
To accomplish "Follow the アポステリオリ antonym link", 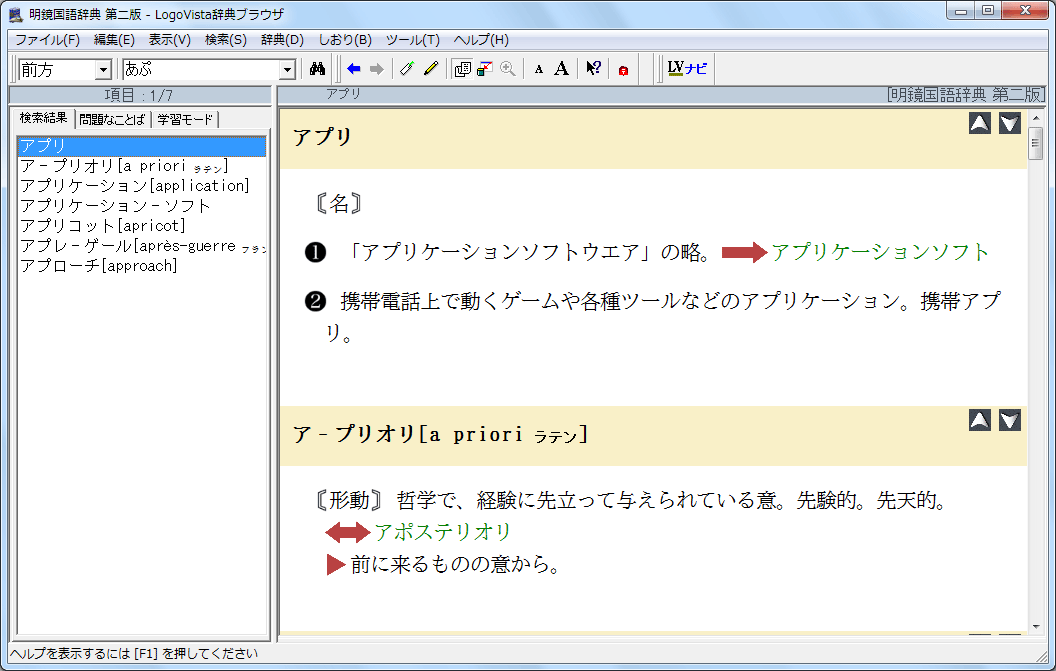I will [x=442, y=532].
